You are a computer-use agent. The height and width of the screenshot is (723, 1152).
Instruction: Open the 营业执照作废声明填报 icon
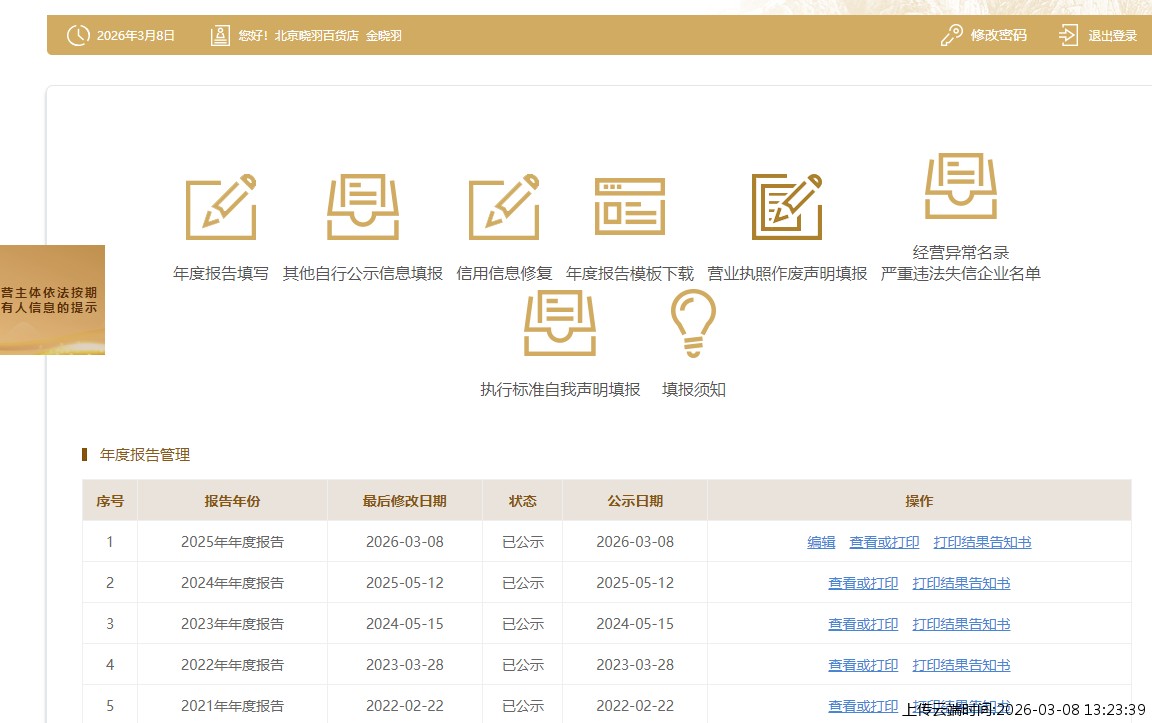(x=787, y=207)
